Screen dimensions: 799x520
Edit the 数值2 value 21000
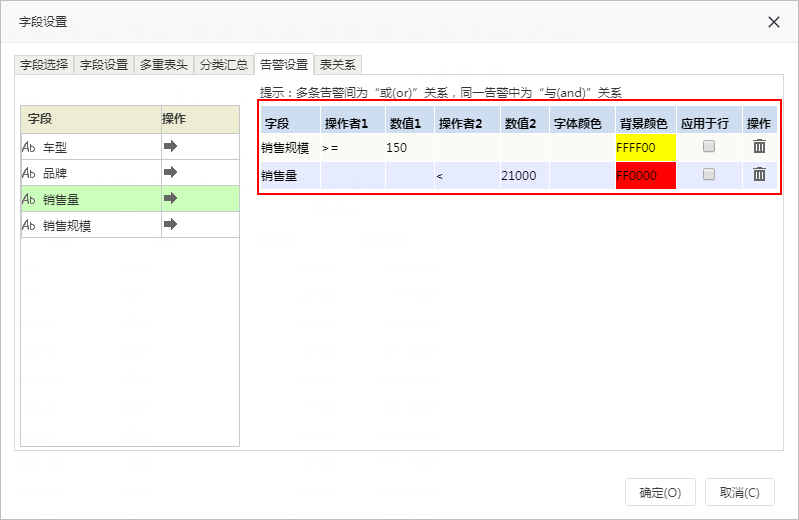(x=525, y=176)
